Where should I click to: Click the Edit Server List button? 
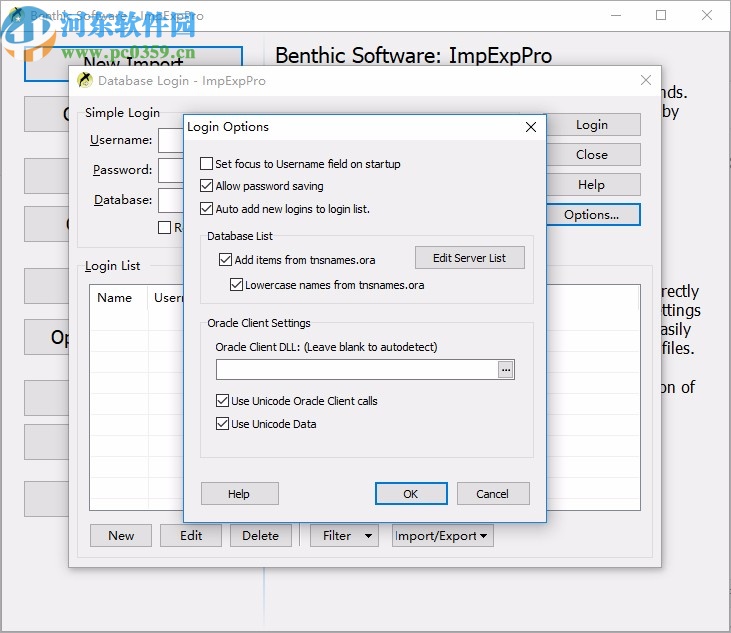pos(469,258)
